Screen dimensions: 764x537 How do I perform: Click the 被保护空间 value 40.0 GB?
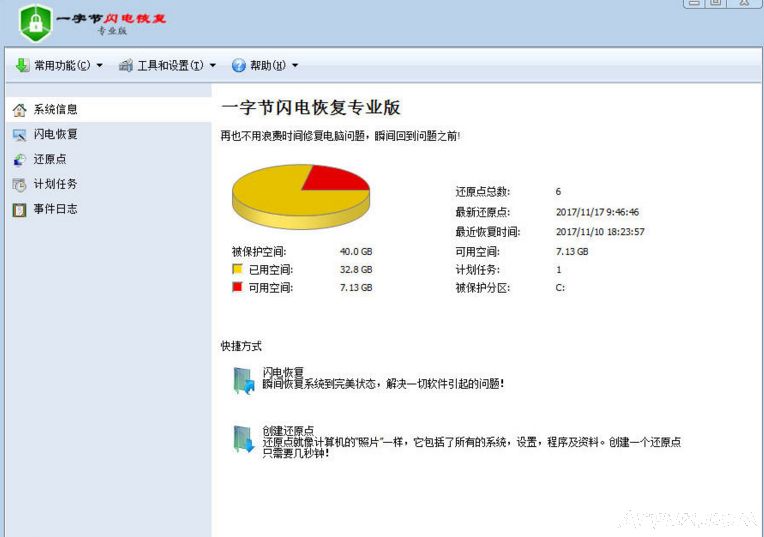pyautogui.click(x=356, y=251)
